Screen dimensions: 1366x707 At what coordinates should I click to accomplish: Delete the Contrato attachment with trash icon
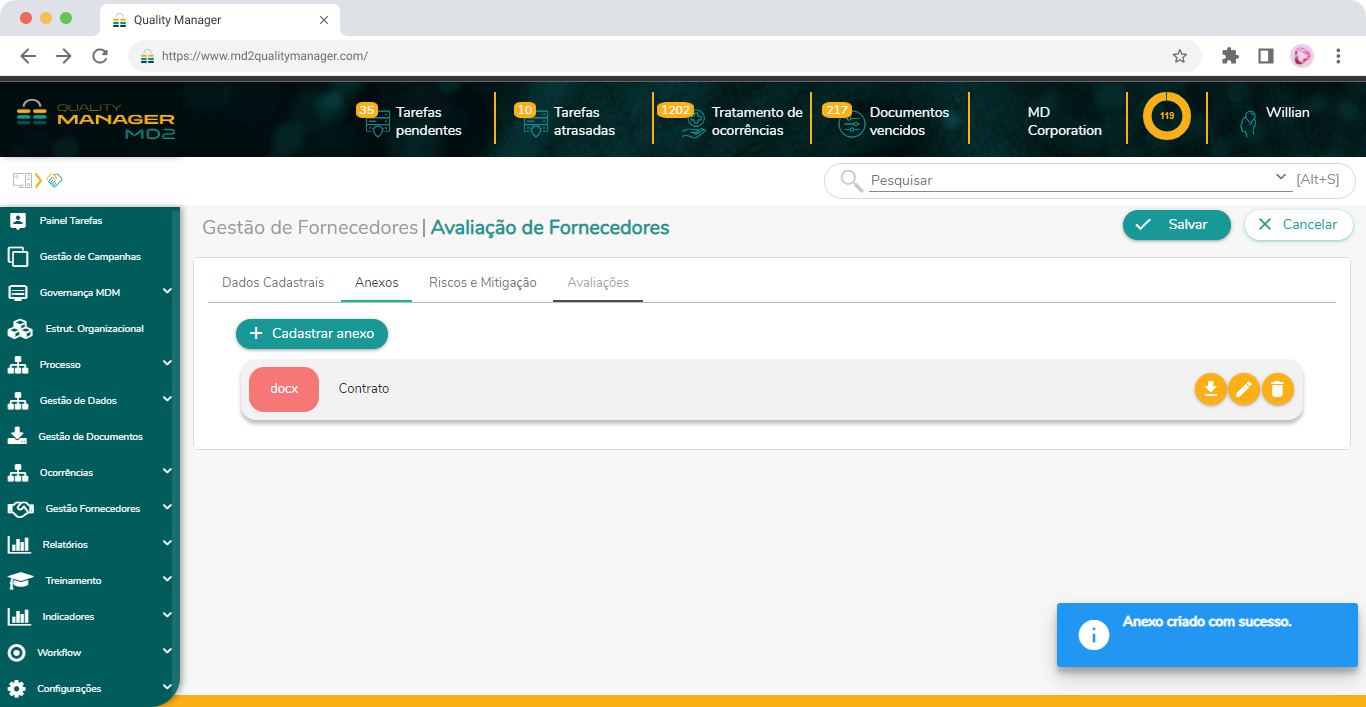pos(1278,389)
